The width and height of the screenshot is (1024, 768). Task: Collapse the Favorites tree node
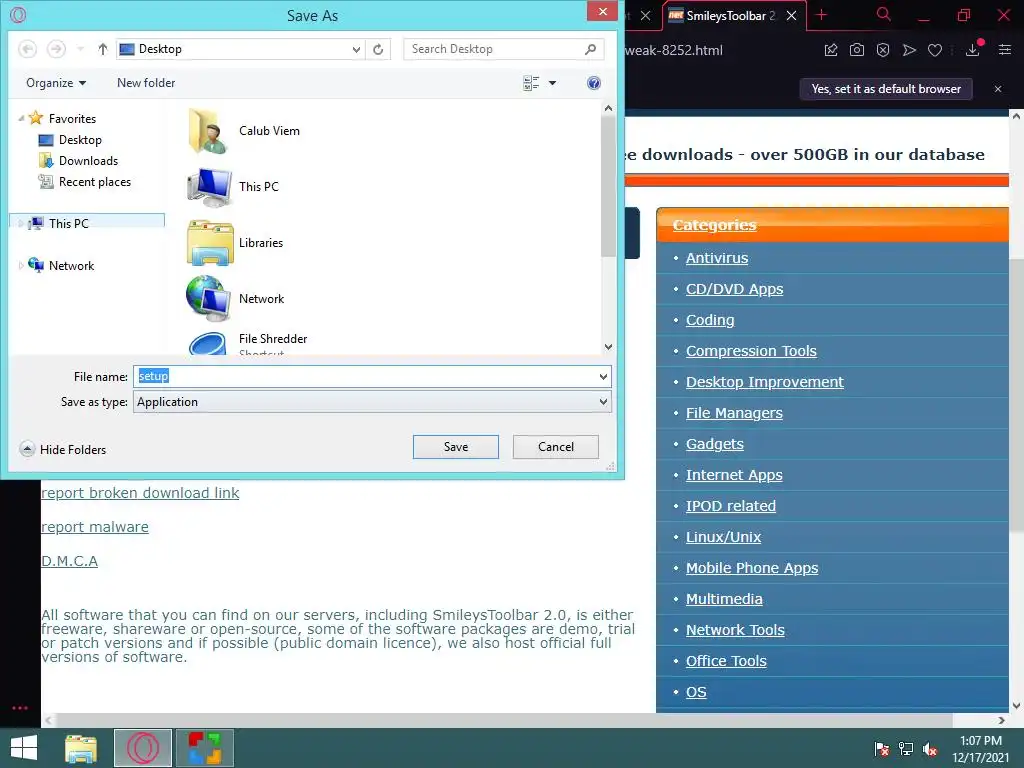(x=21, y=118)
